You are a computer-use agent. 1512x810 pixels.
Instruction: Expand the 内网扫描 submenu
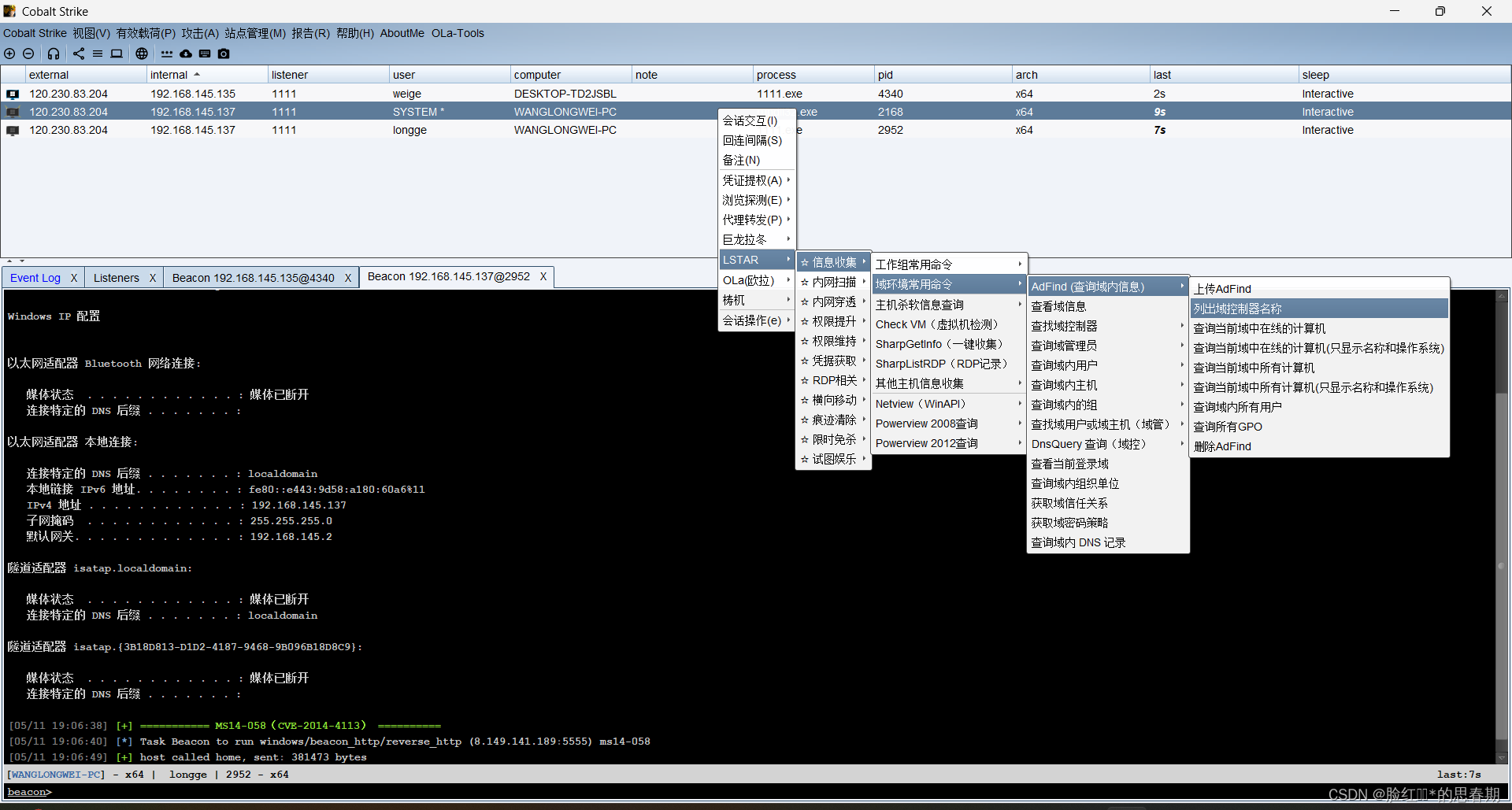(833, 282)
